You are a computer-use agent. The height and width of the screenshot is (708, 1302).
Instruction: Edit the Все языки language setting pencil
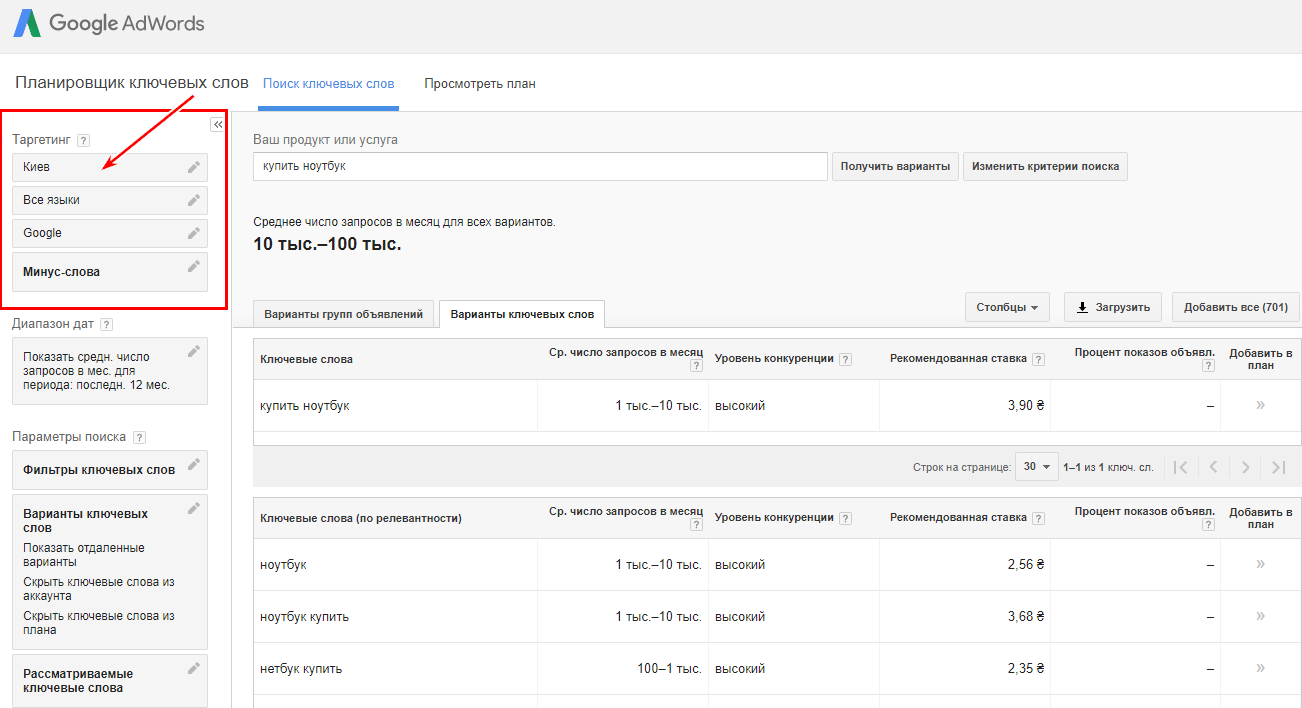(x=194, y=200)
